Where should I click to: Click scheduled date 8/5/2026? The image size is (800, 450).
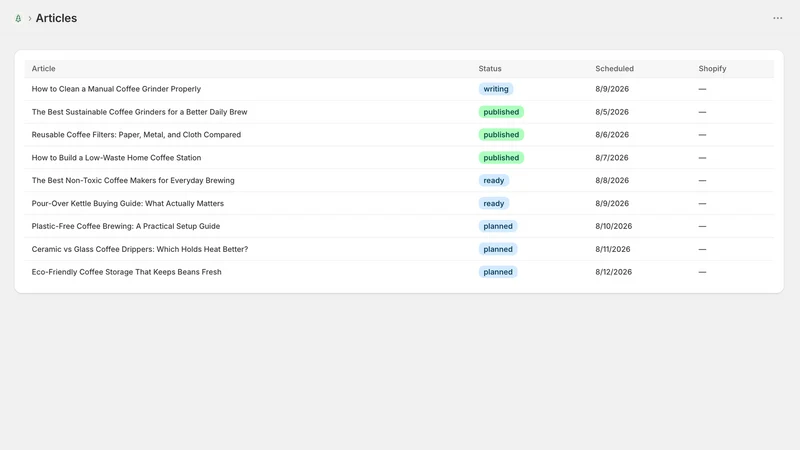612,112
